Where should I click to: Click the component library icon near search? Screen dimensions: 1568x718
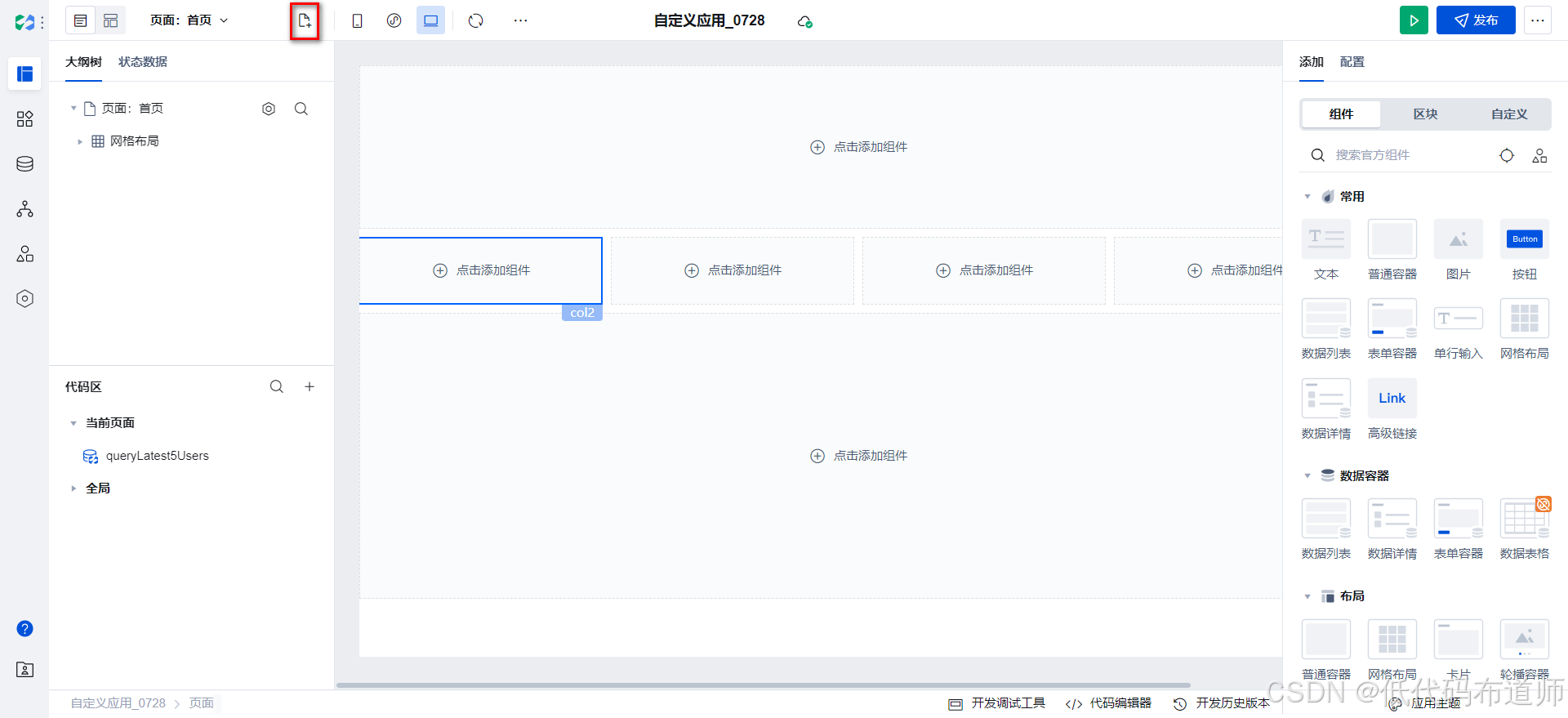click(x=1539, y=155)
